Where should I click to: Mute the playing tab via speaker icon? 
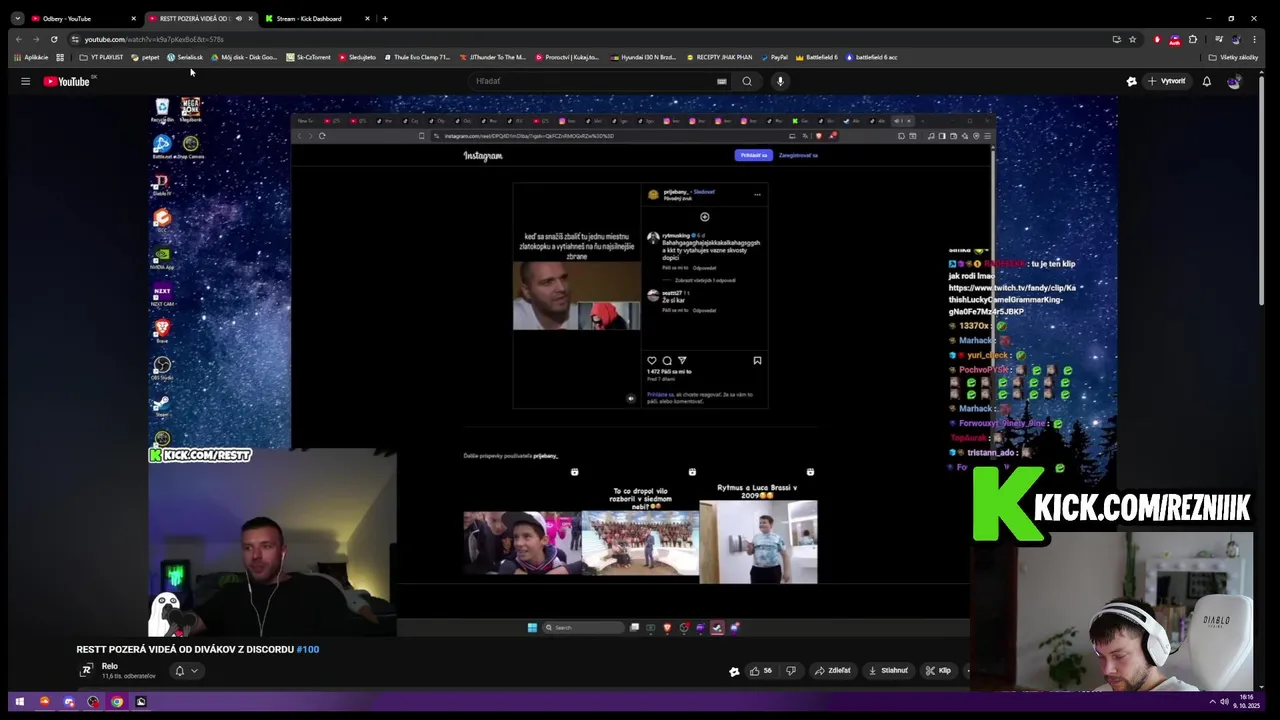click(238, 18)
